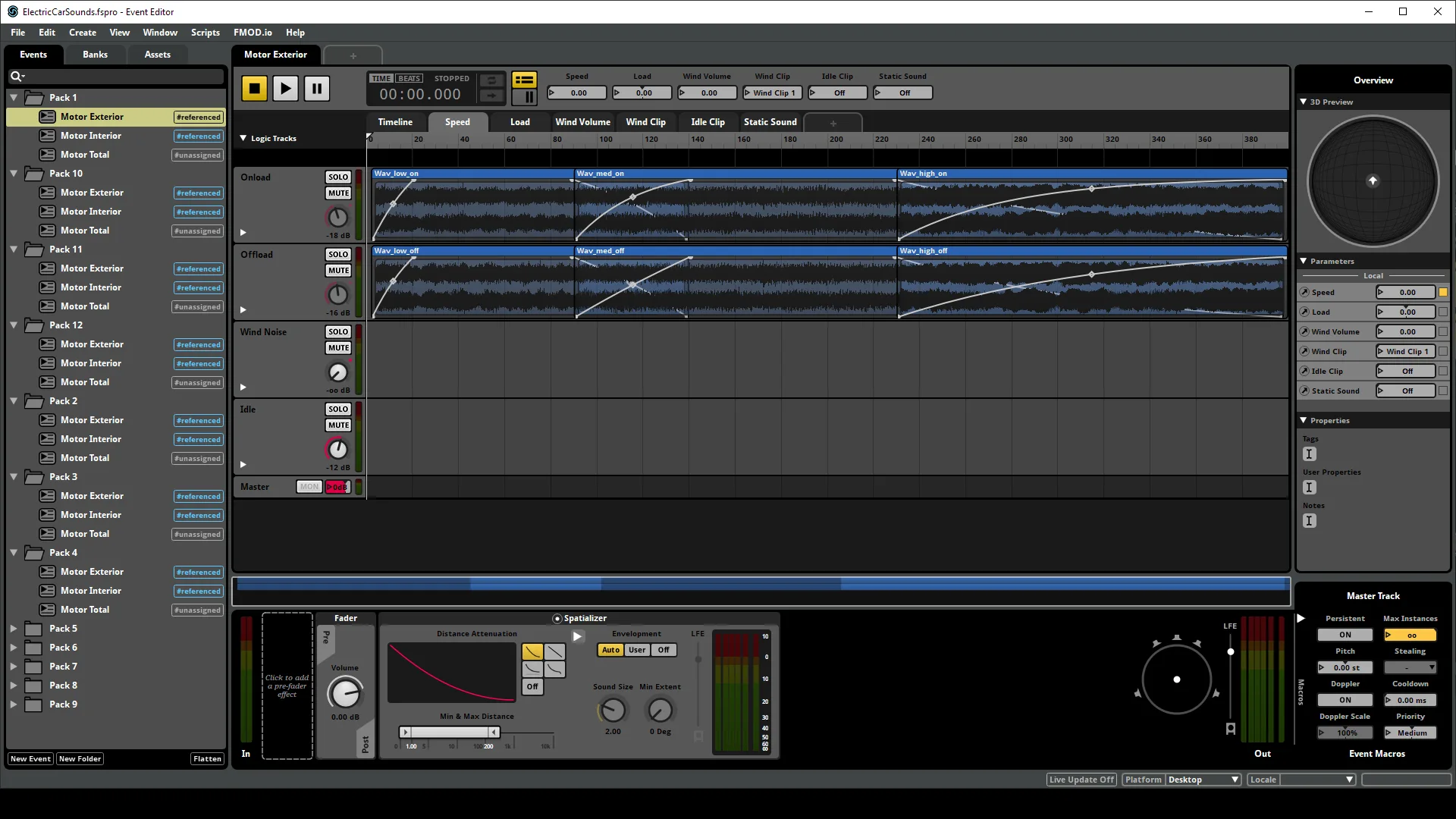The width and height of the screenshot is (1456, 819).
Task: Click the search magnifier icon in Events
Action: (15, 76)
